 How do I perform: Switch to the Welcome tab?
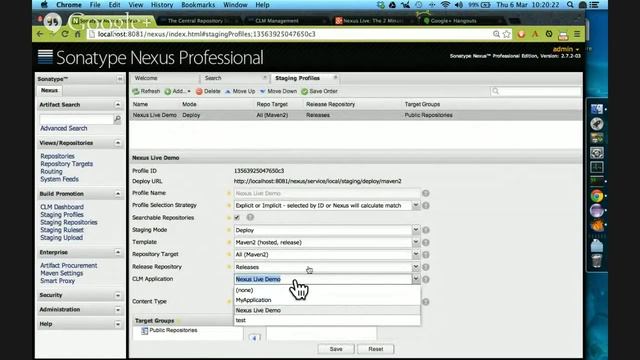pos(146,78)
